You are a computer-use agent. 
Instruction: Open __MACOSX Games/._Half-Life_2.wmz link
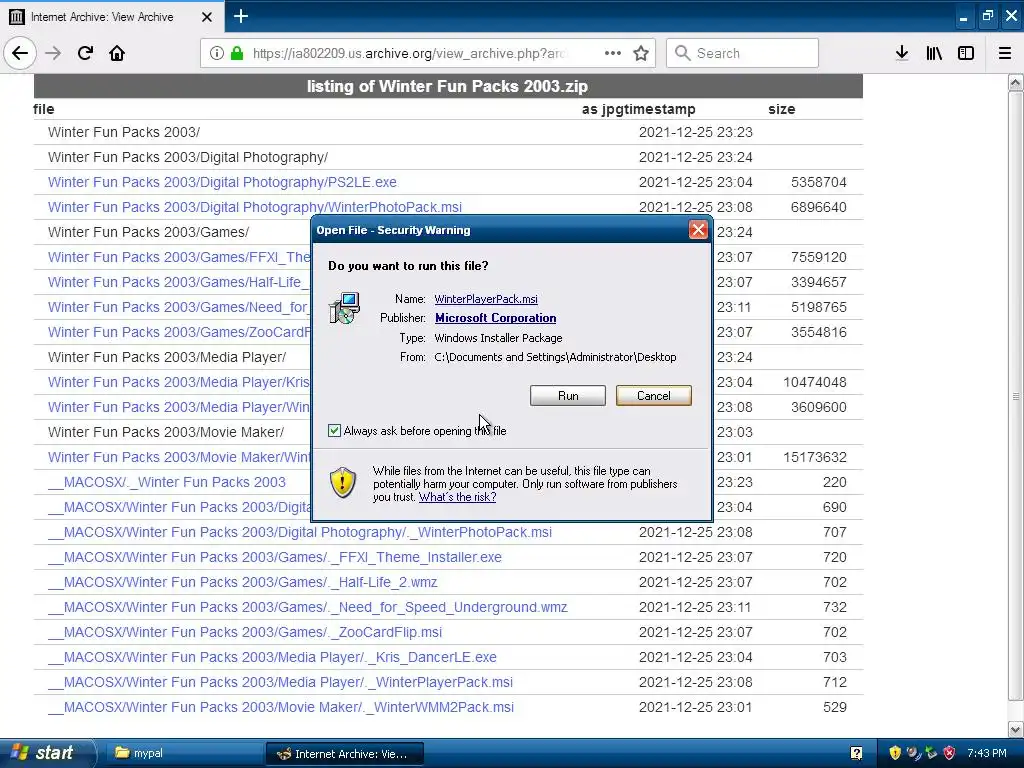[242, 582]
